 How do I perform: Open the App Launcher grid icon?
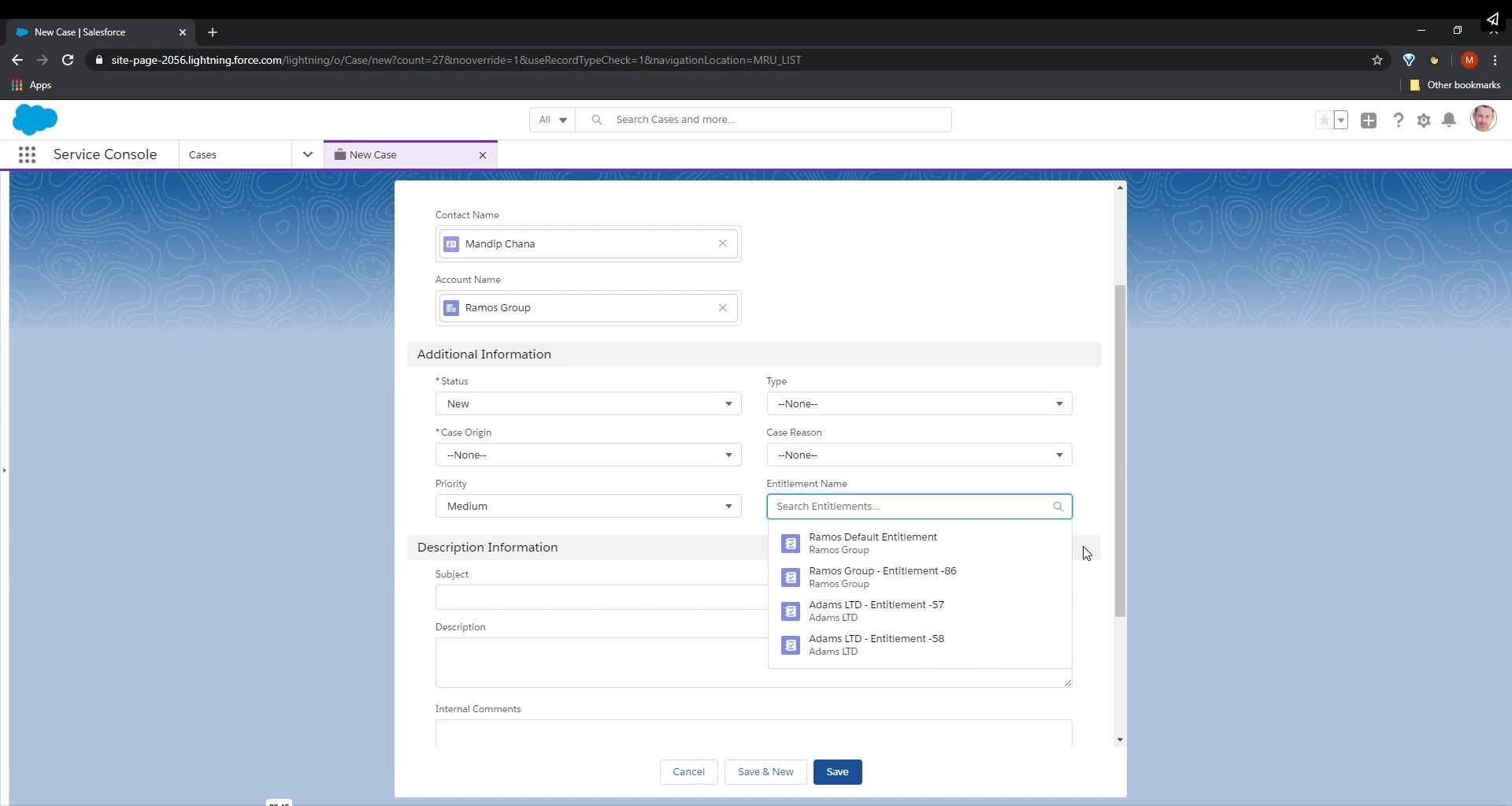point(27,155)
